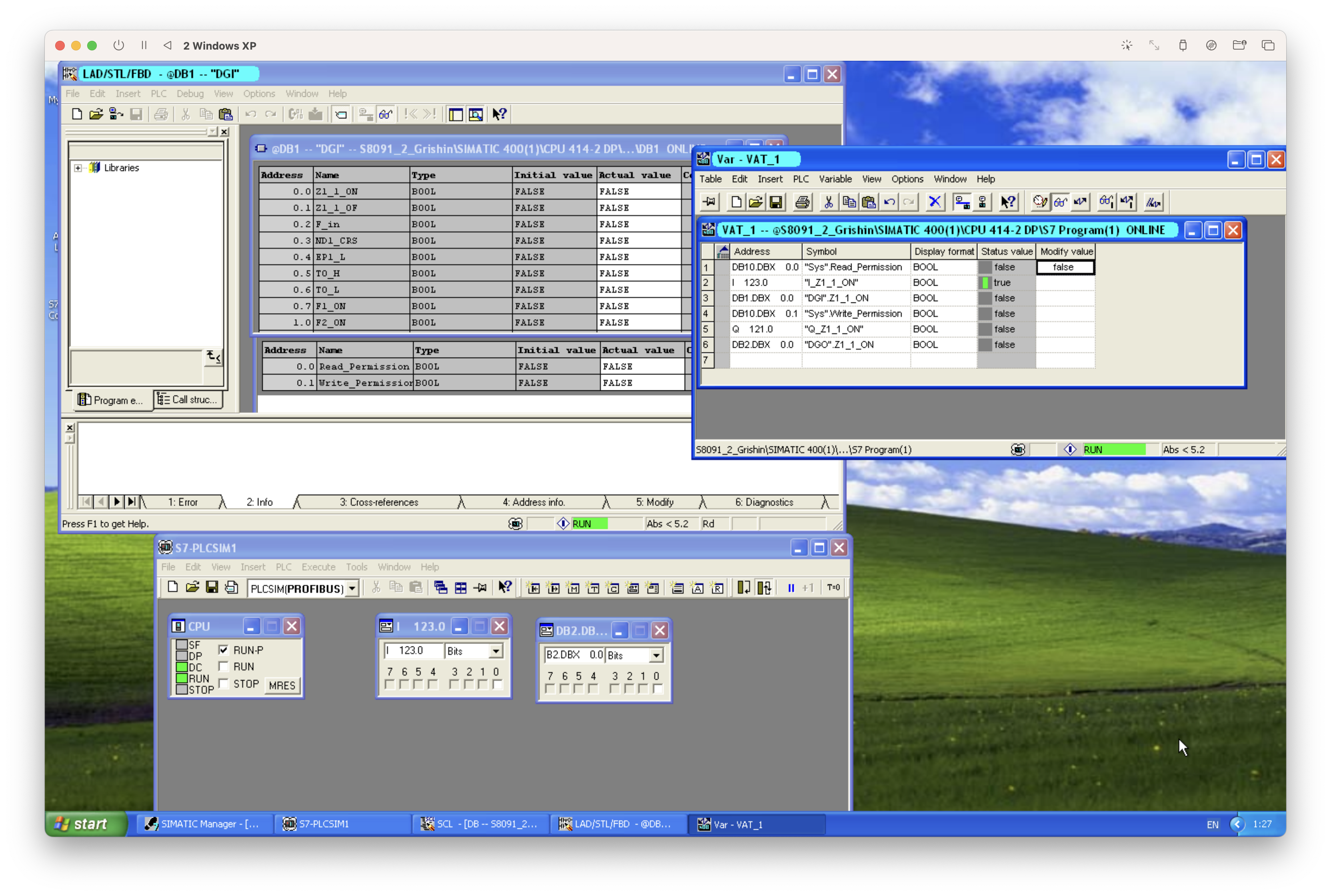This screenshot has width=1331, height=896.
Task: Open Execute menu in S7-PLCSIM
Action: tap(318, 567)
